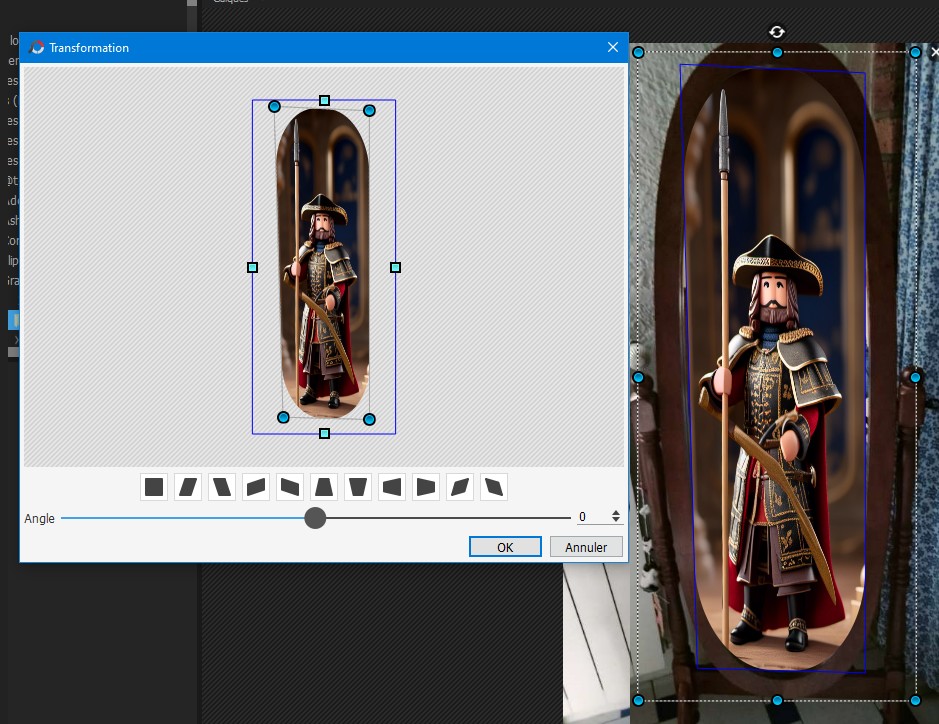This screenshot has width=939, height=724.
Task: Apply the vertical skew falling right preset
Action: tap(290, 487)
